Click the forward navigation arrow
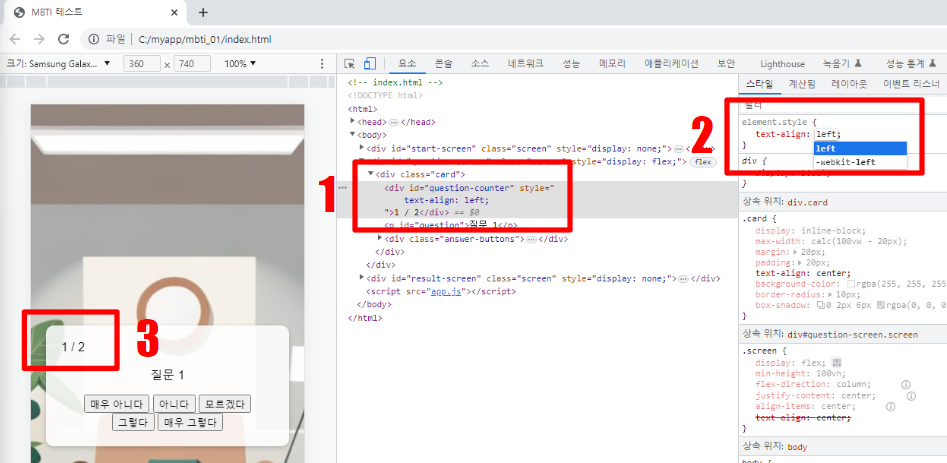The width and height of the screenshot is (947, 463). pos(39,39)
